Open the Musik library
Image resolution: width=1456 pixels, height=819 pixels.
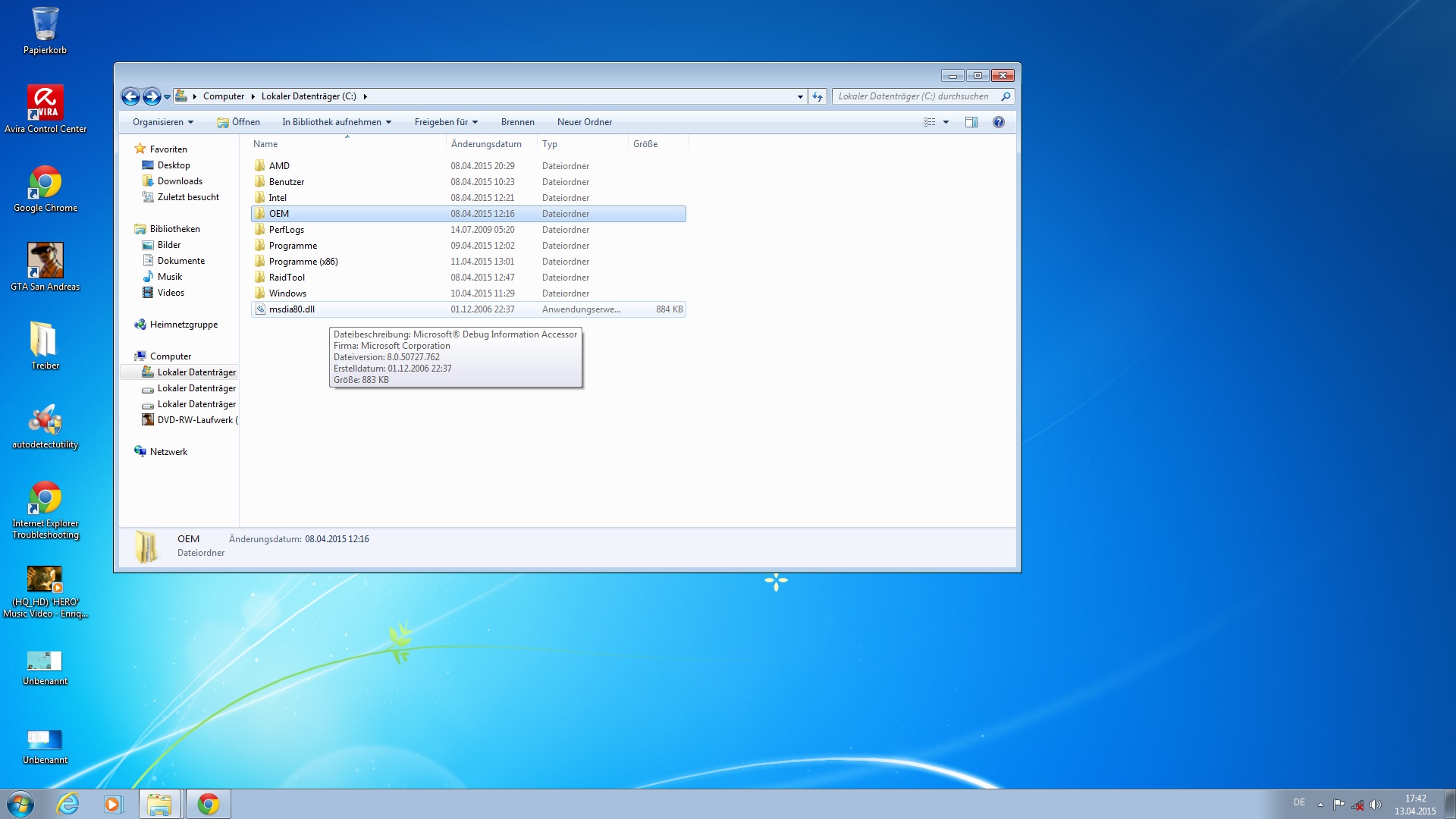(169, 277)
